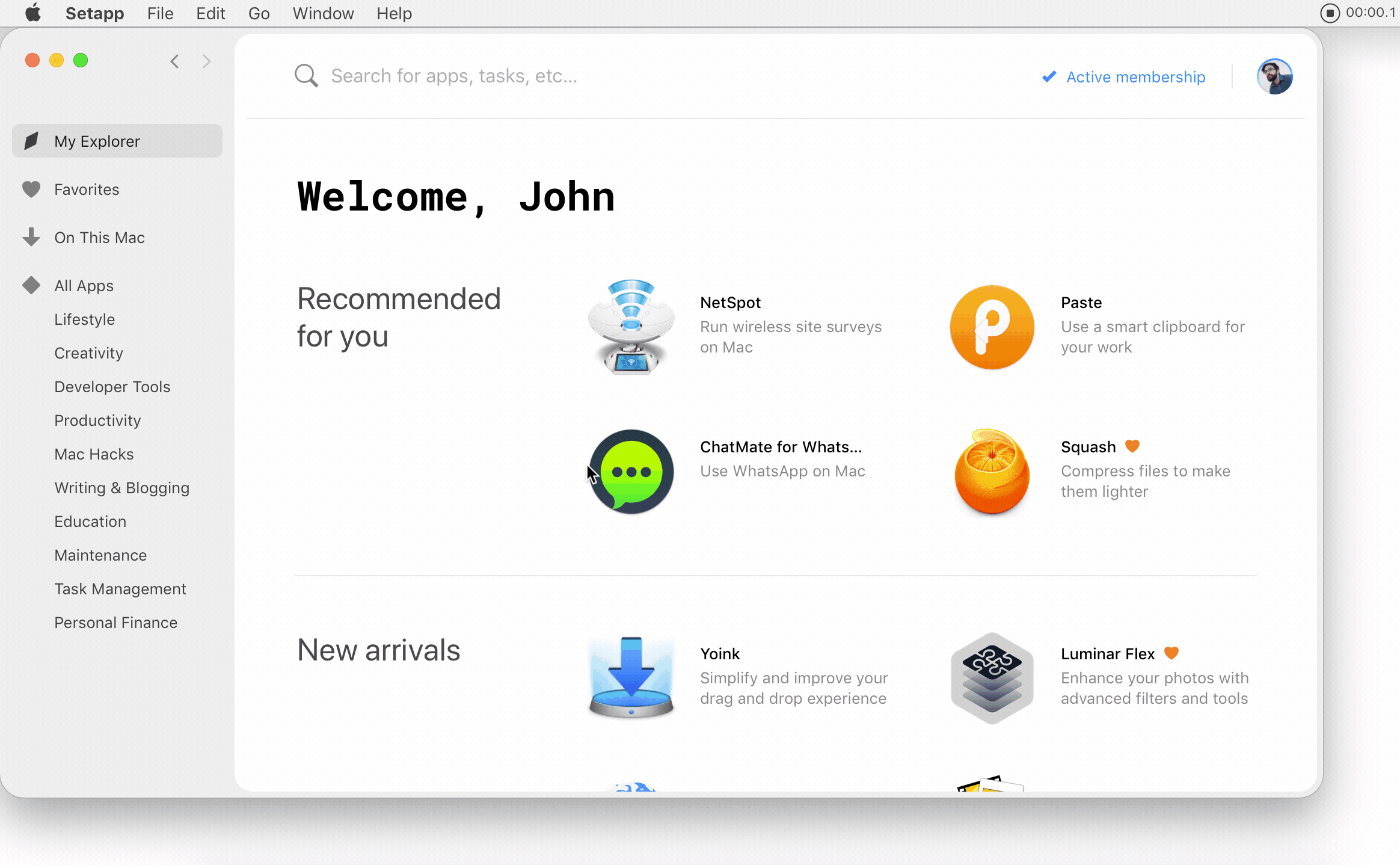Click the Active membership checkmark toggle
Screen dimensions: 1400x865
pyautogui.click(x=1048, y=77)
